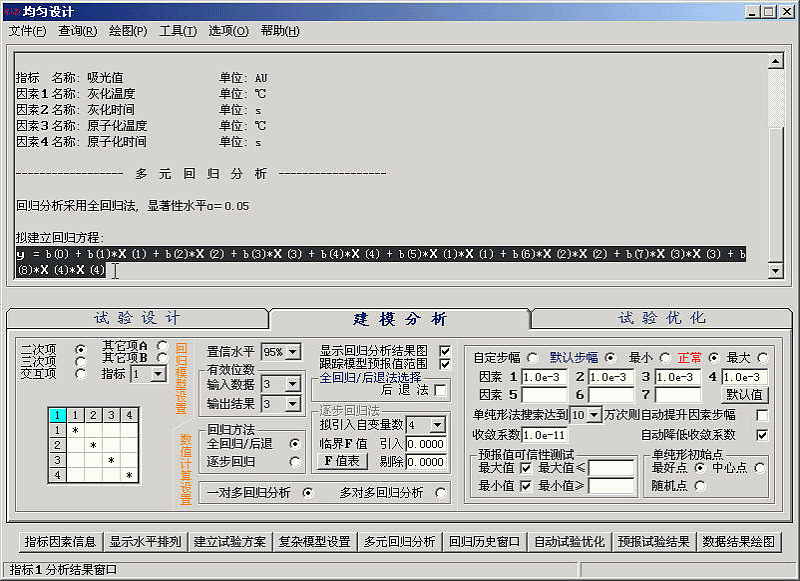Click the F值表 button

coord(342,462)
